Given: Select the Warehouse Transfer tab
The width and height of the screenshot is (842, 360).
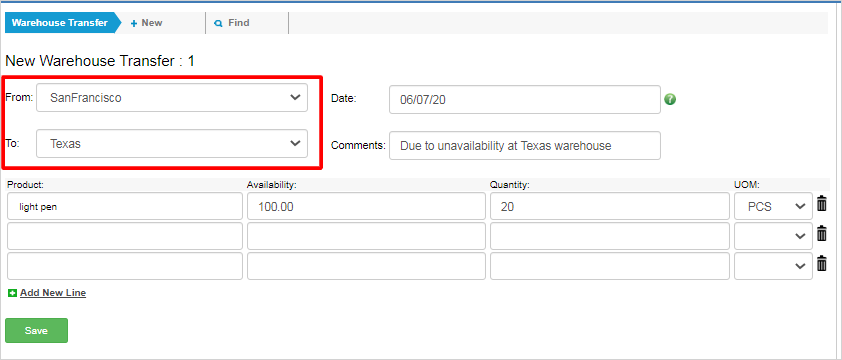Looking at the screenshot, I should click(x=60, y=23).
